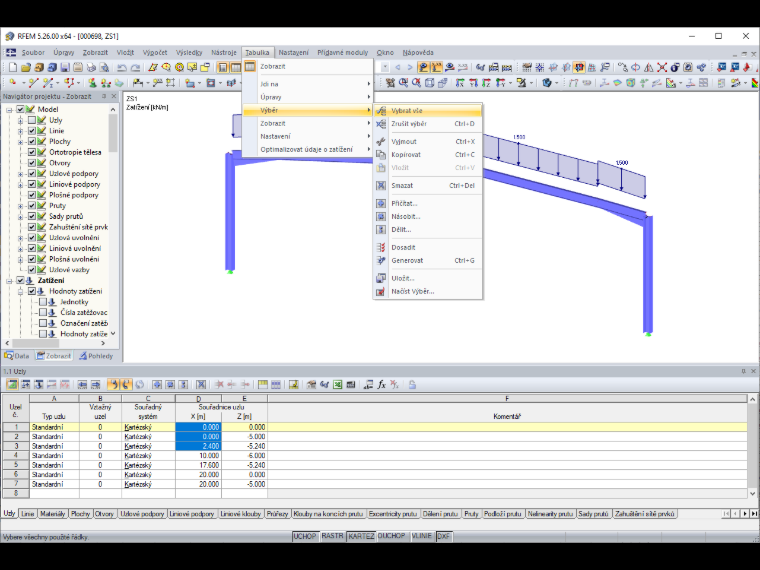
Task: Enable the Jednotky checkbox
Action: 43,301
